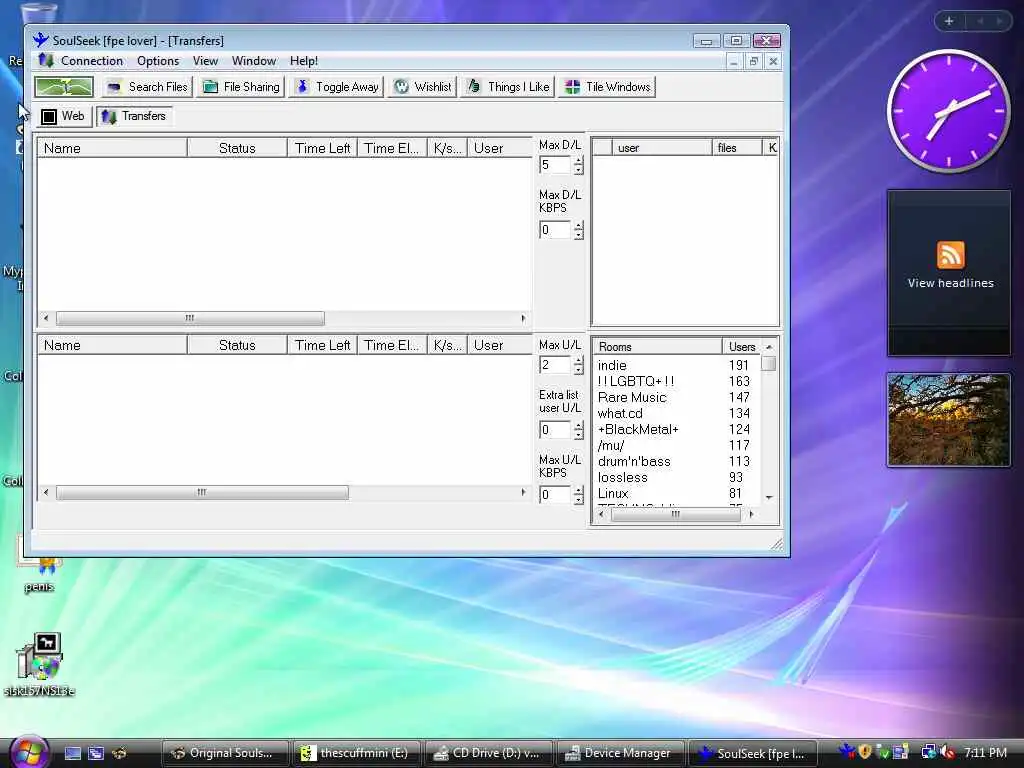Switch to the Web tab

63,116
